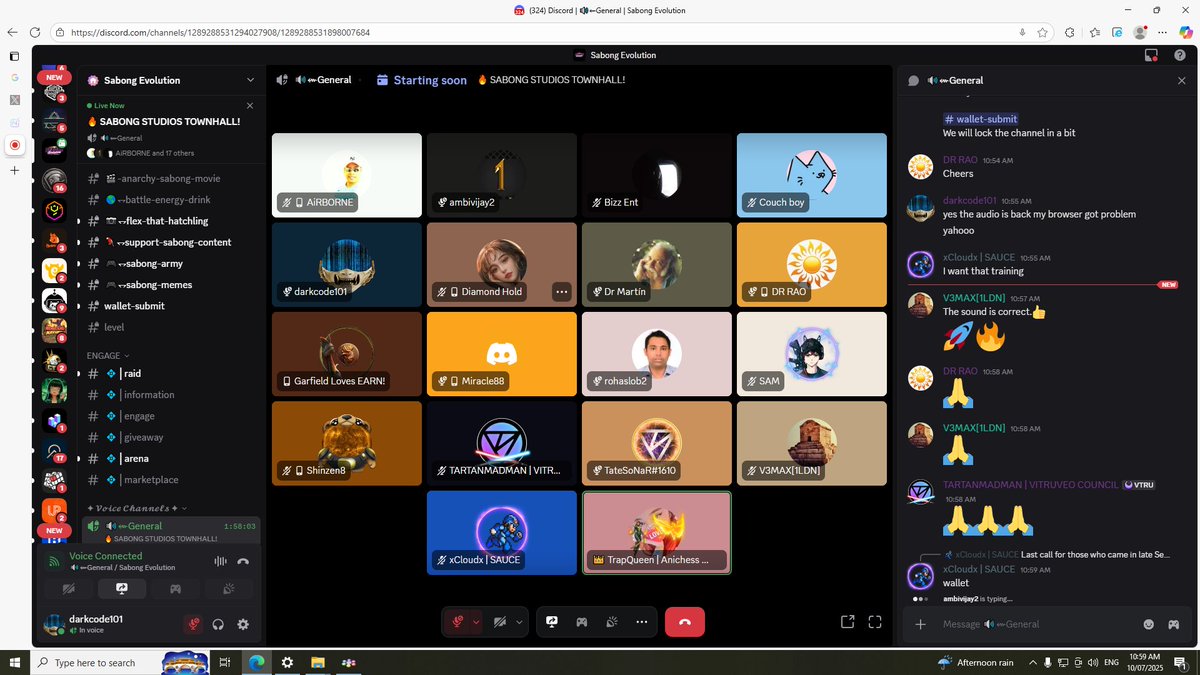Open game controller icon in message box
The image size is (1200, 675).
1174,624
